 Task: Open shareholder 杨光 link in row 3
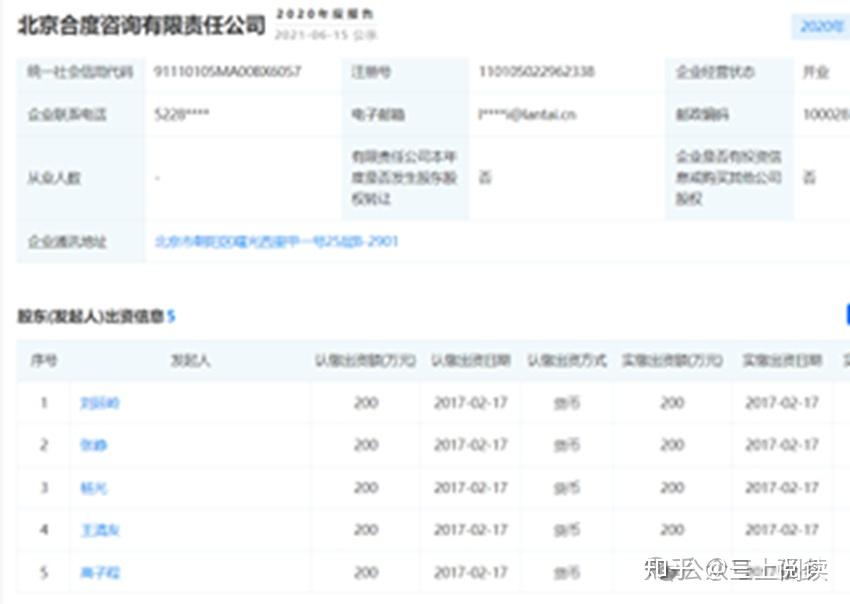(x=94, y=488)
